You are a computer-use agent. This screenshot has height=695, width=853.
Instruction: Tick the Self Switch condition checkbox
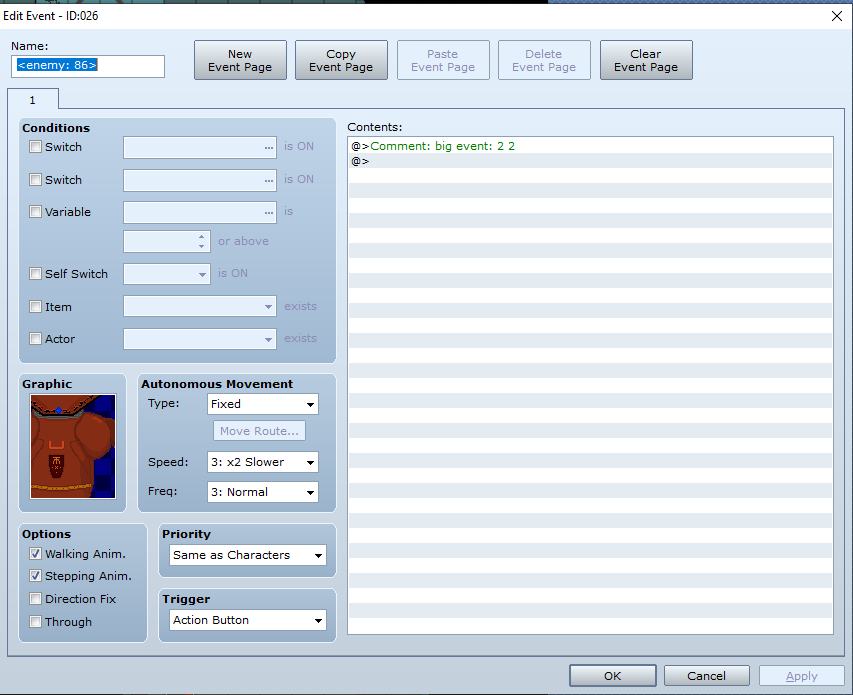[35, 274]
